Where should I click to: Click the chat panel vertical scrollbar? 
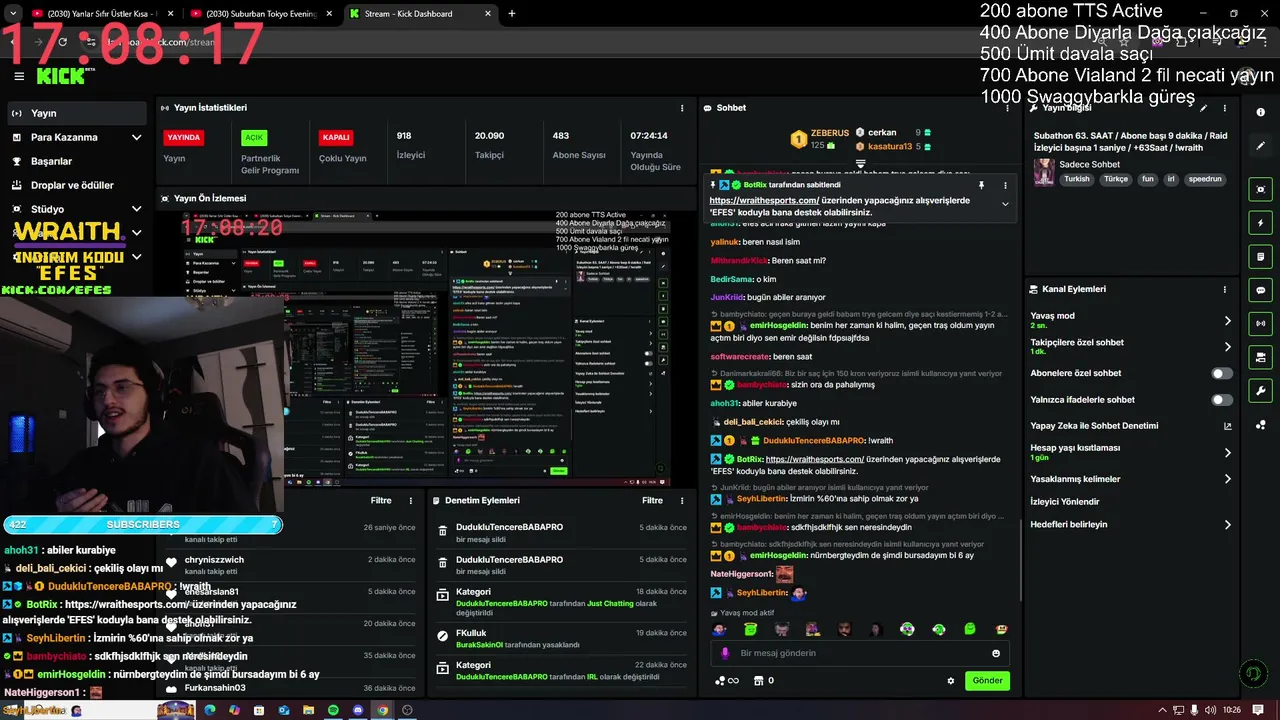click(1020, 560)
